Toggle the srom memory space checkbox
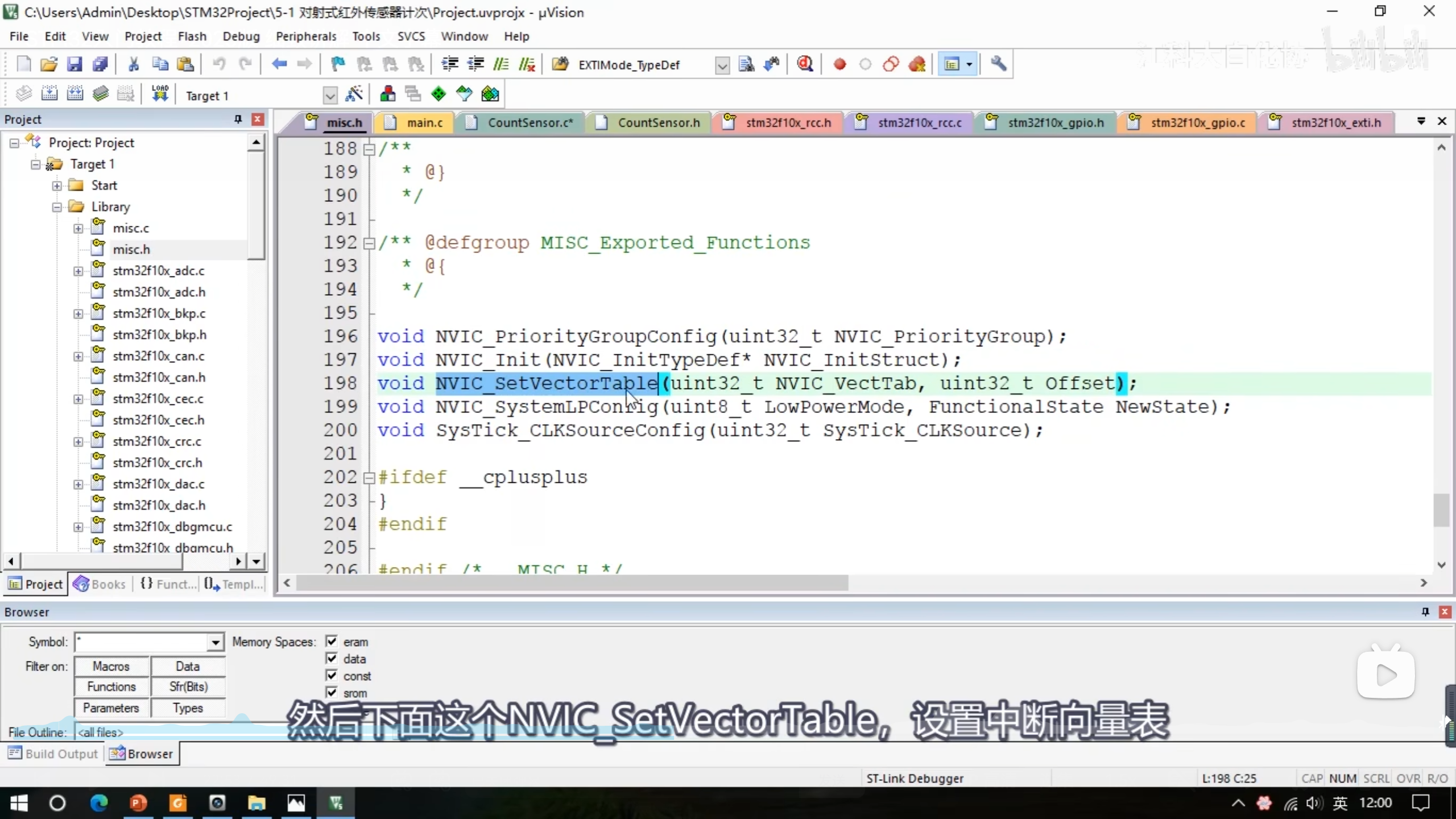This screenshot has width=1456, height=819. pos(332,693)
